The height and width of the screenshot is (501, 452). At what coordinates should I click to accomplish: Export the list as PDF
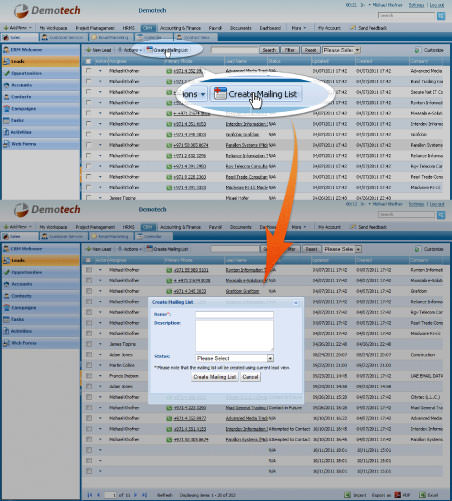402,495
